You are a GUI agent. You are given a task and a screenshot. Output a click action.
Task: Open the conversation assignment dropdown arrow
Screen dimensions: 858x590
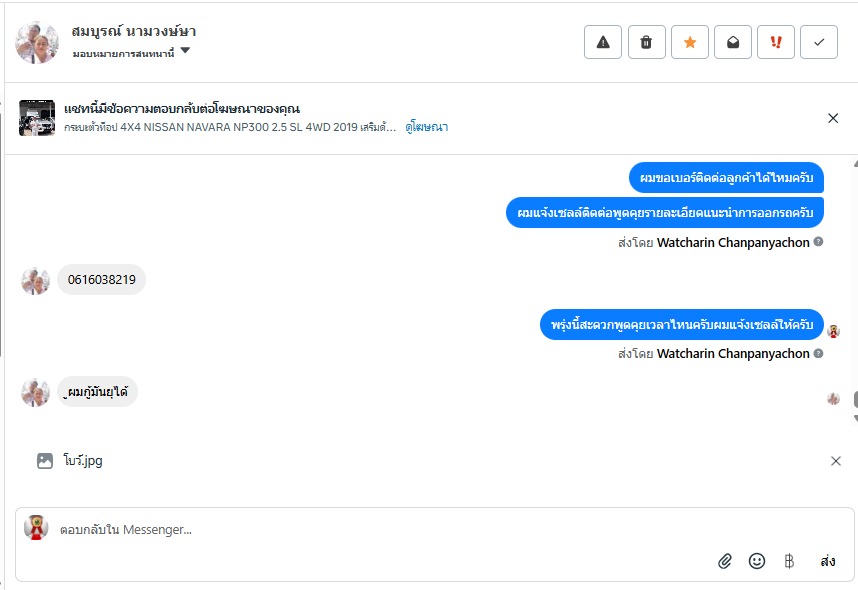[x=185, y=51]
